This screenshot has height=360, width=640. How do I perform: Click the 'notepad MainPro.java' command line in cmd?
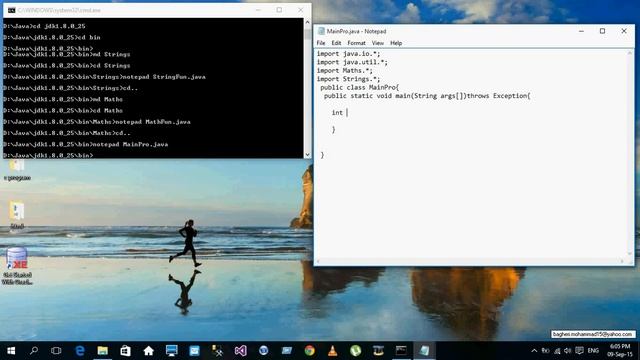click(x=86, y=144)
